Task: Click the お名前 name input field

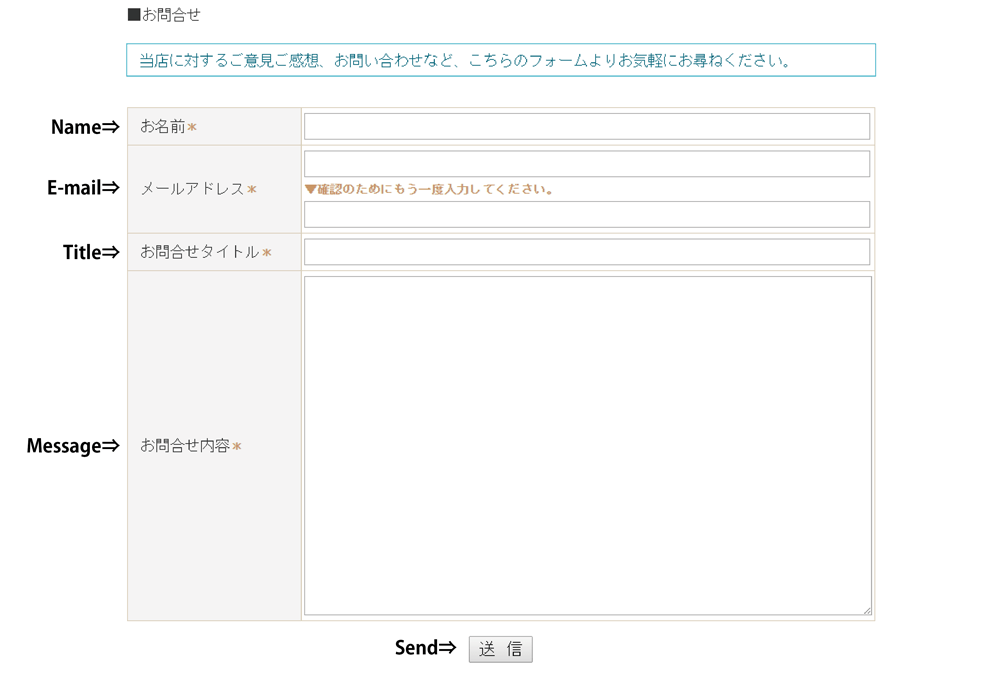Action: (x=586, y=127)
